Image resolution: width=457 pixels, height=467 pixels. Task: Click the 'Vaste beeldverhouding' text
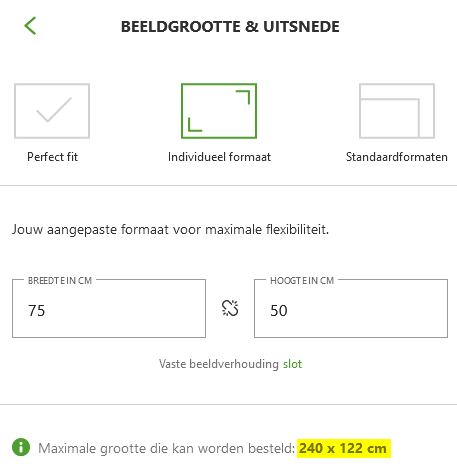[x=219, y=364]
